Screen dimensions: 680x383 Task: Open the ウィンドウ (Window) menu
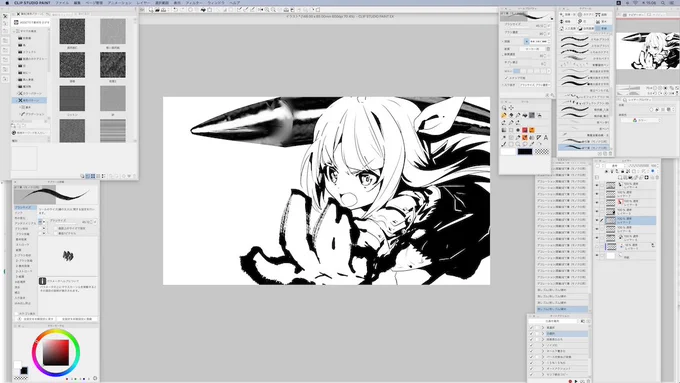tap(216, 3)
